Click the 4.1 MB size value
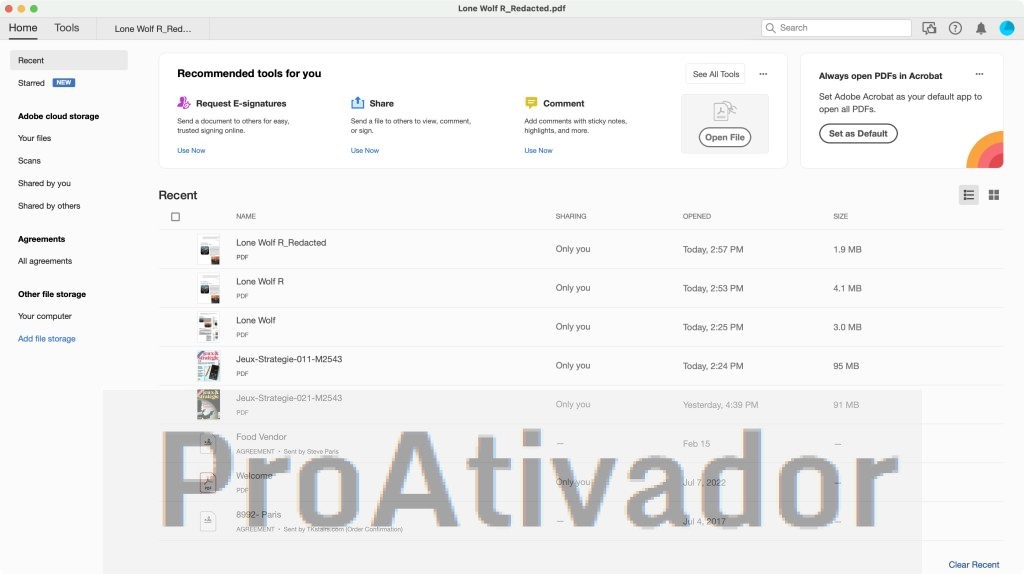 [x=847, y=288]
